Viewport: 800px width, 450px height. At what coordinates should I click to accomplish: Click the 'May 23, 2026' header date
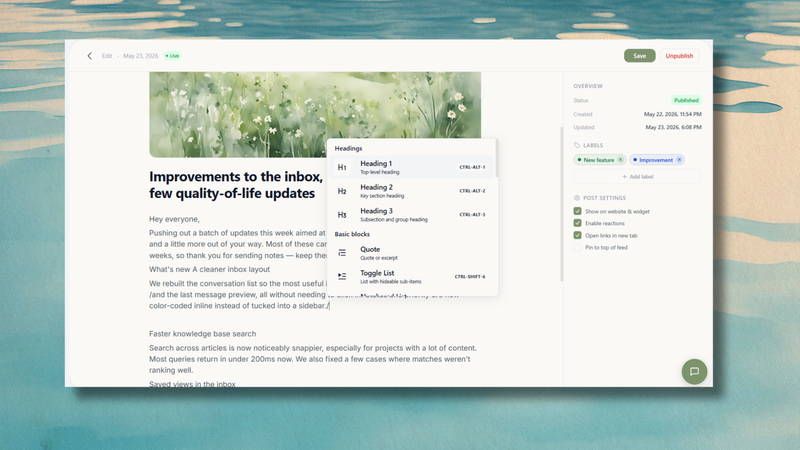(x=140, y=56)
